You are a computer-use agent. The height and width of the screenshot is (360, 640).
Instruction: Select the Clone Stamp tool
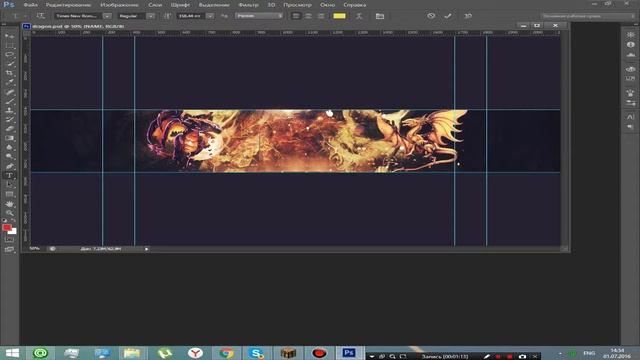(x=9, y=110)
